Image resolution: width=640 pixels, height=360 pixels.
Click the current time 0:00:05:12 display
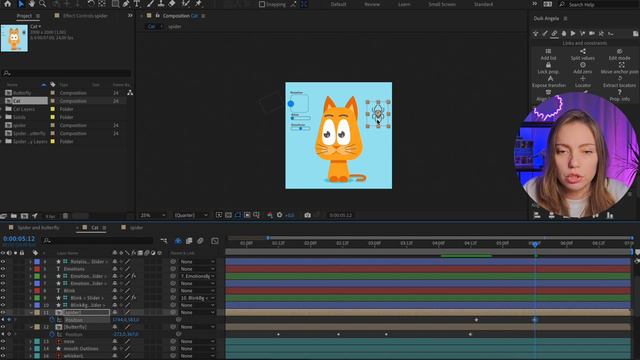(19, 239)
